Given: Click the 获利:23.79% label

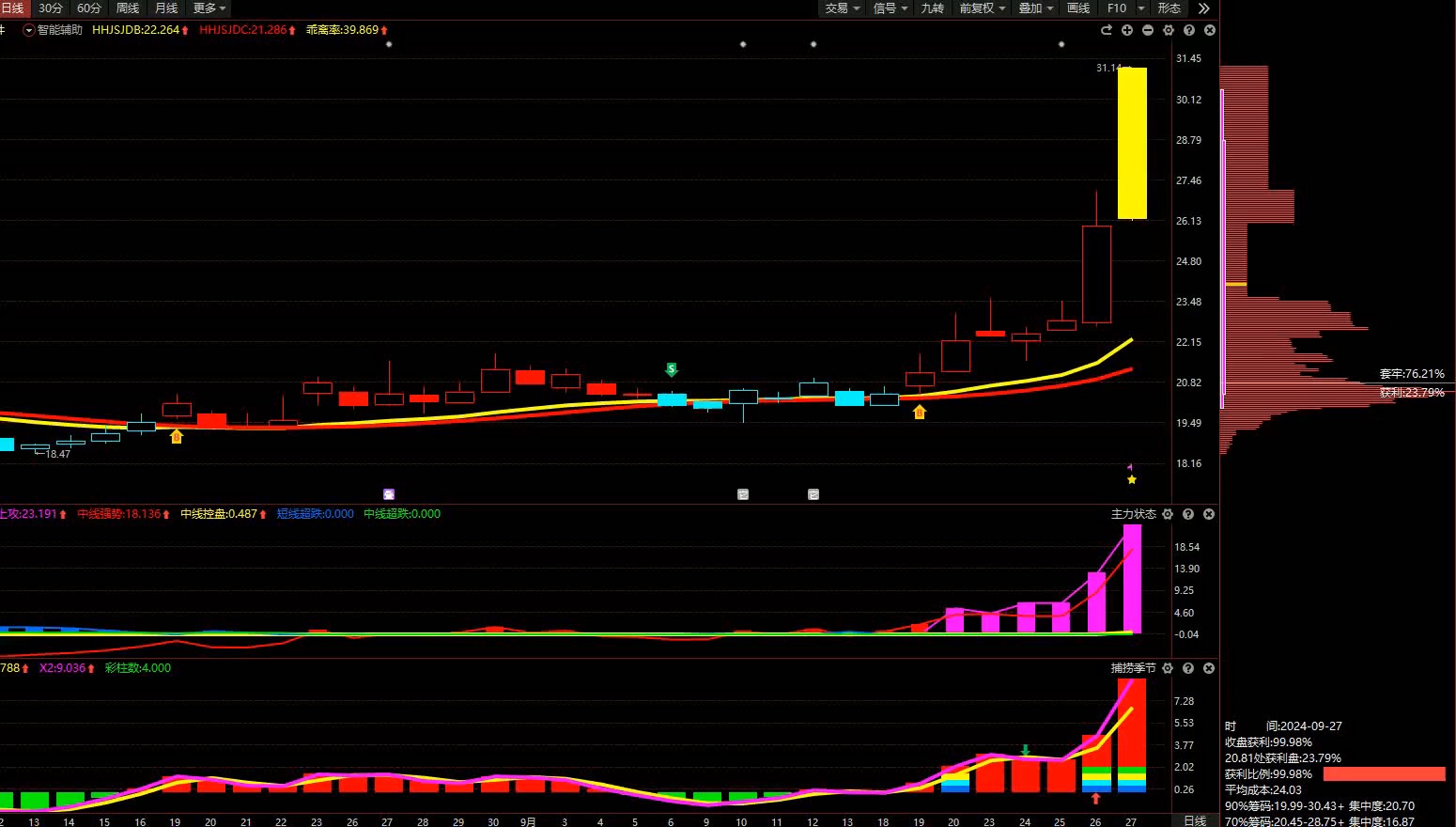Looking at the screenshot, I should (x=1412, y=393).
